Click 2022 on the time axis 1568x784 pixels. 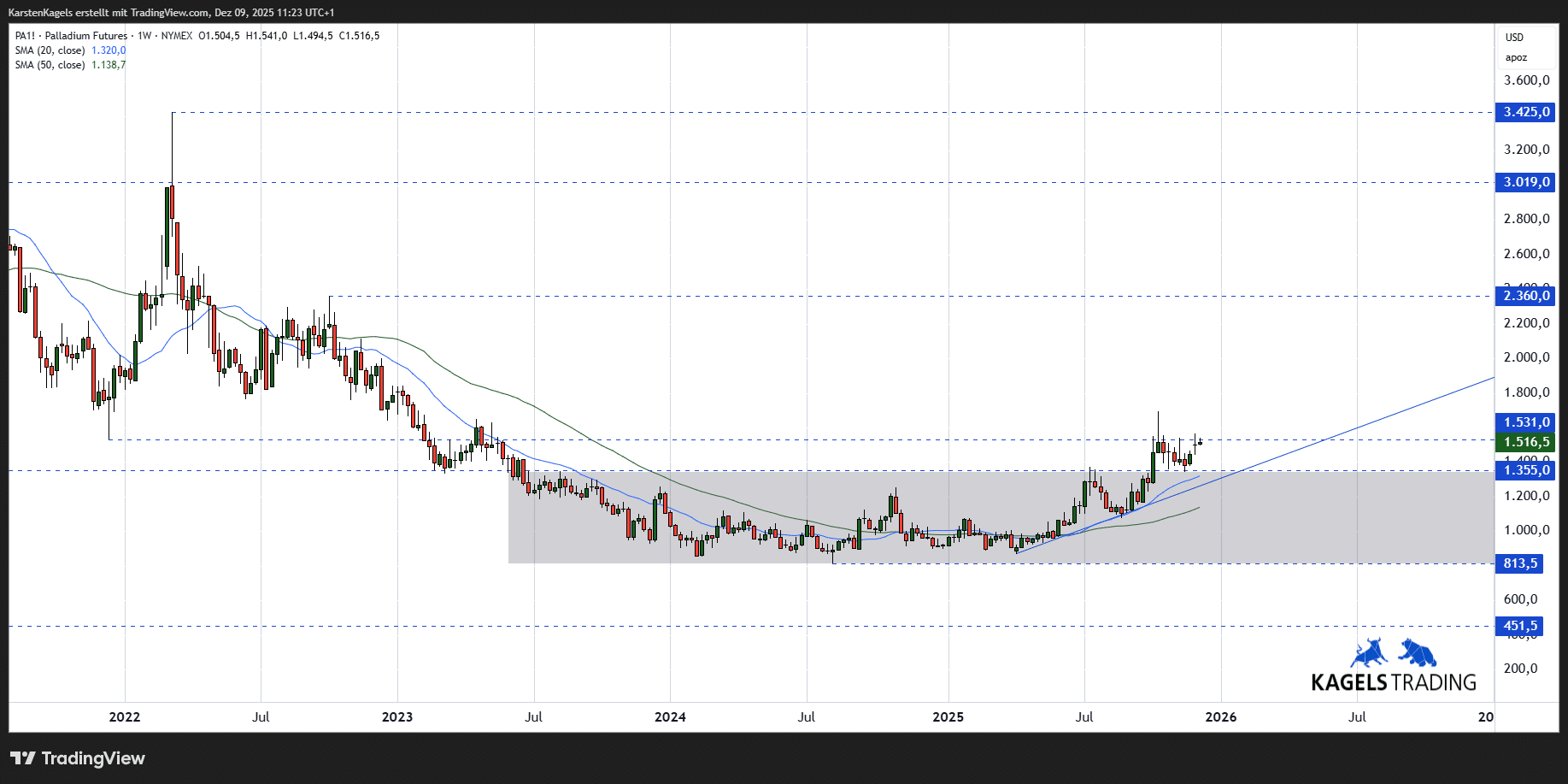coord(125,718)
